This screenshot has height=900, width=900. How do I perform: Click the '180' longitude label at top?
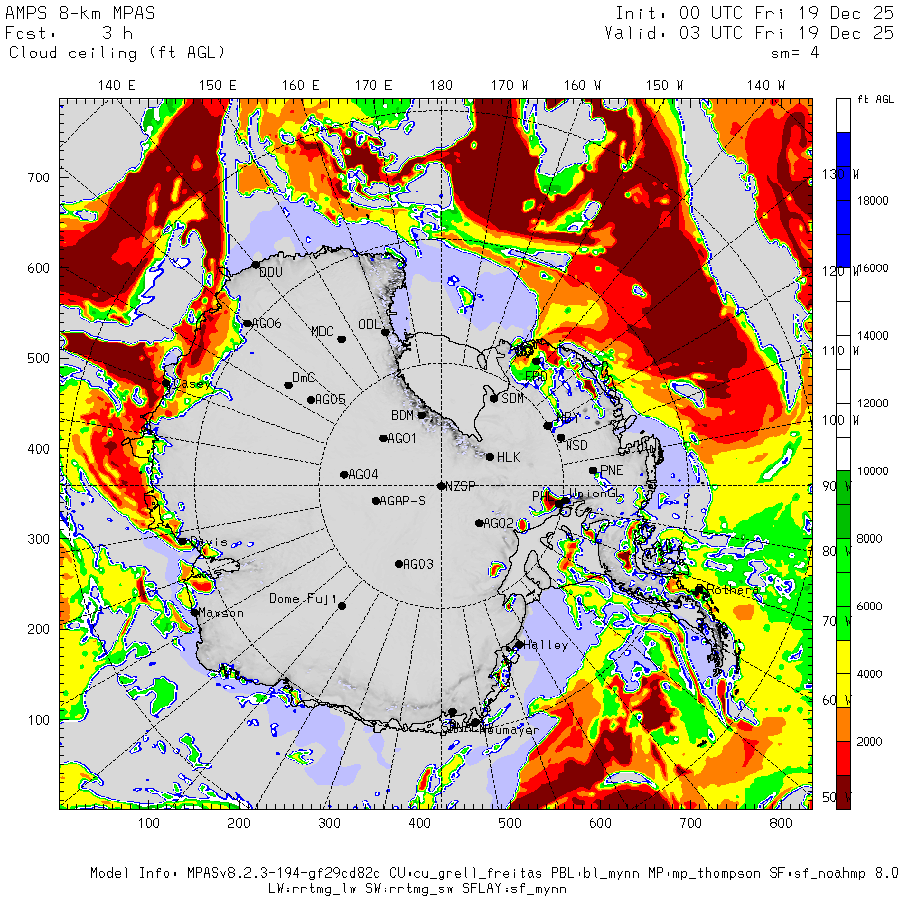coord(441,86)
